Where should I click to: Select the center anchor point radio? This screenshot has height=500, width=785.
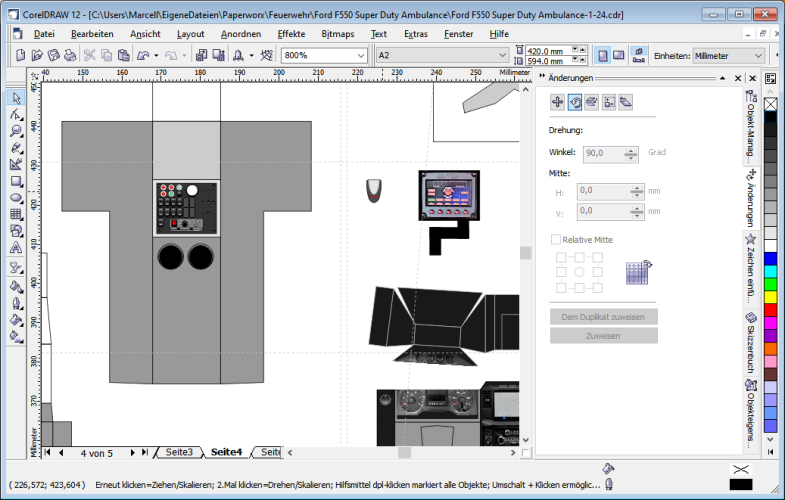point(579,272)
